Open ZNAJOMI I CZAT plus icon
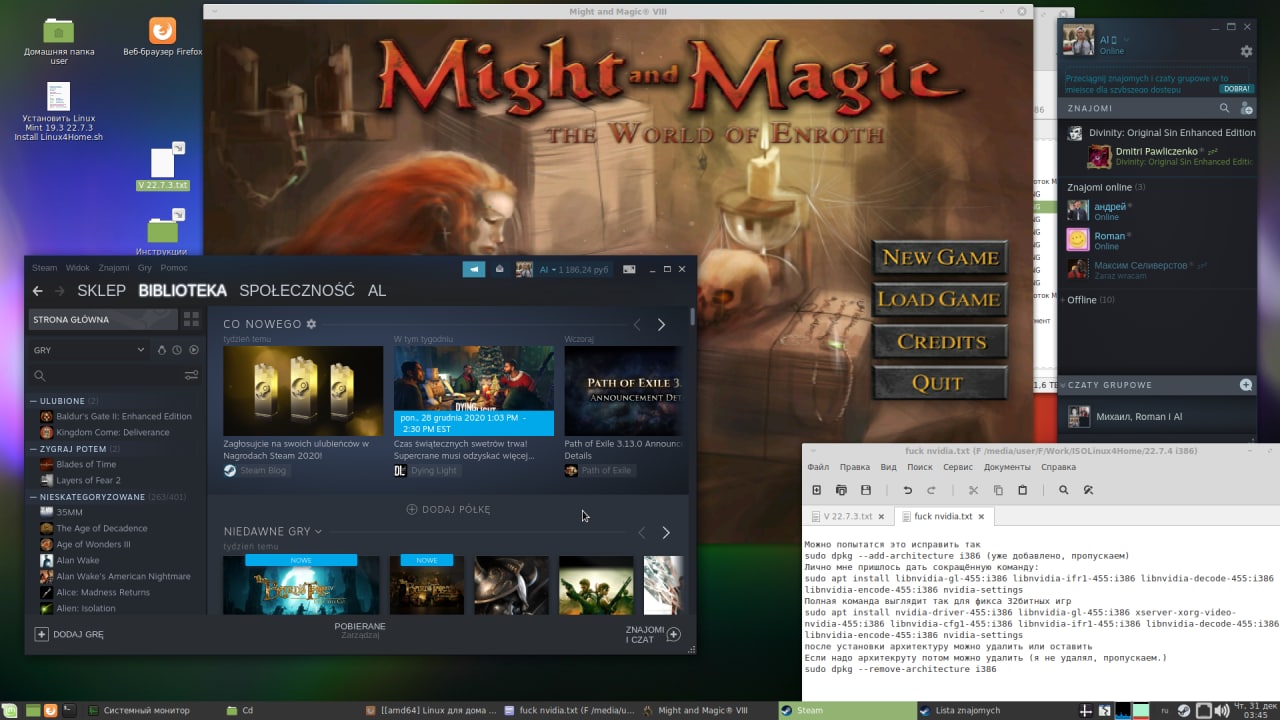This screenshot has height=720, width=1280. [674, 634]
